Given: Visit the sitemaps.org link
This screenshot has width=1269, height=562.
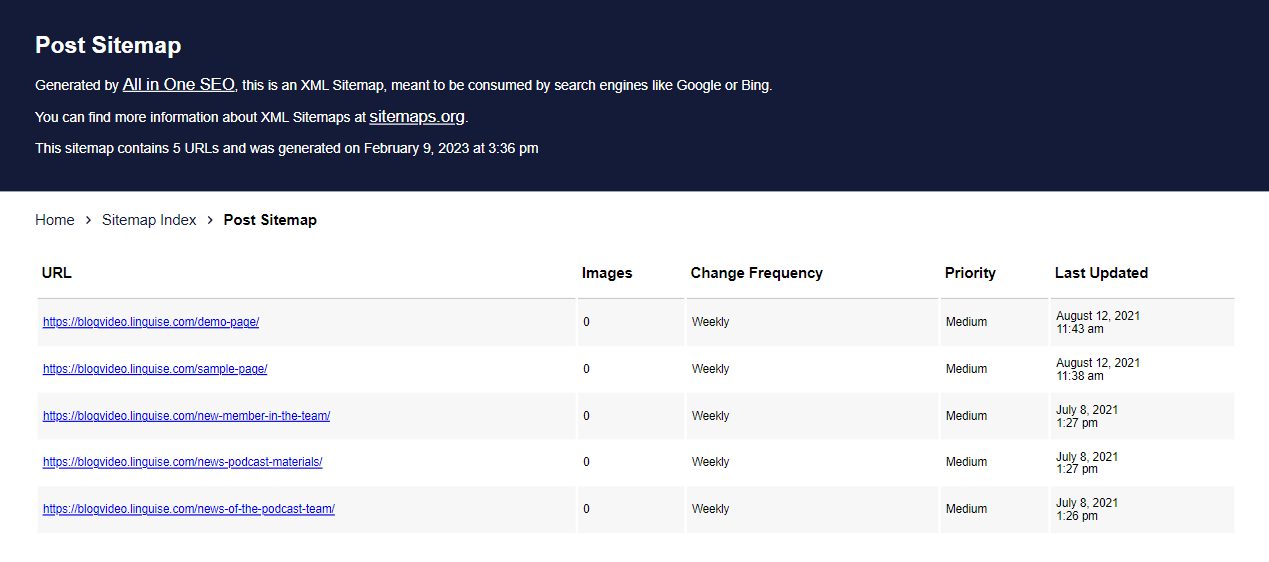Looking at the screenshot, I should click(x=417, y=117).
